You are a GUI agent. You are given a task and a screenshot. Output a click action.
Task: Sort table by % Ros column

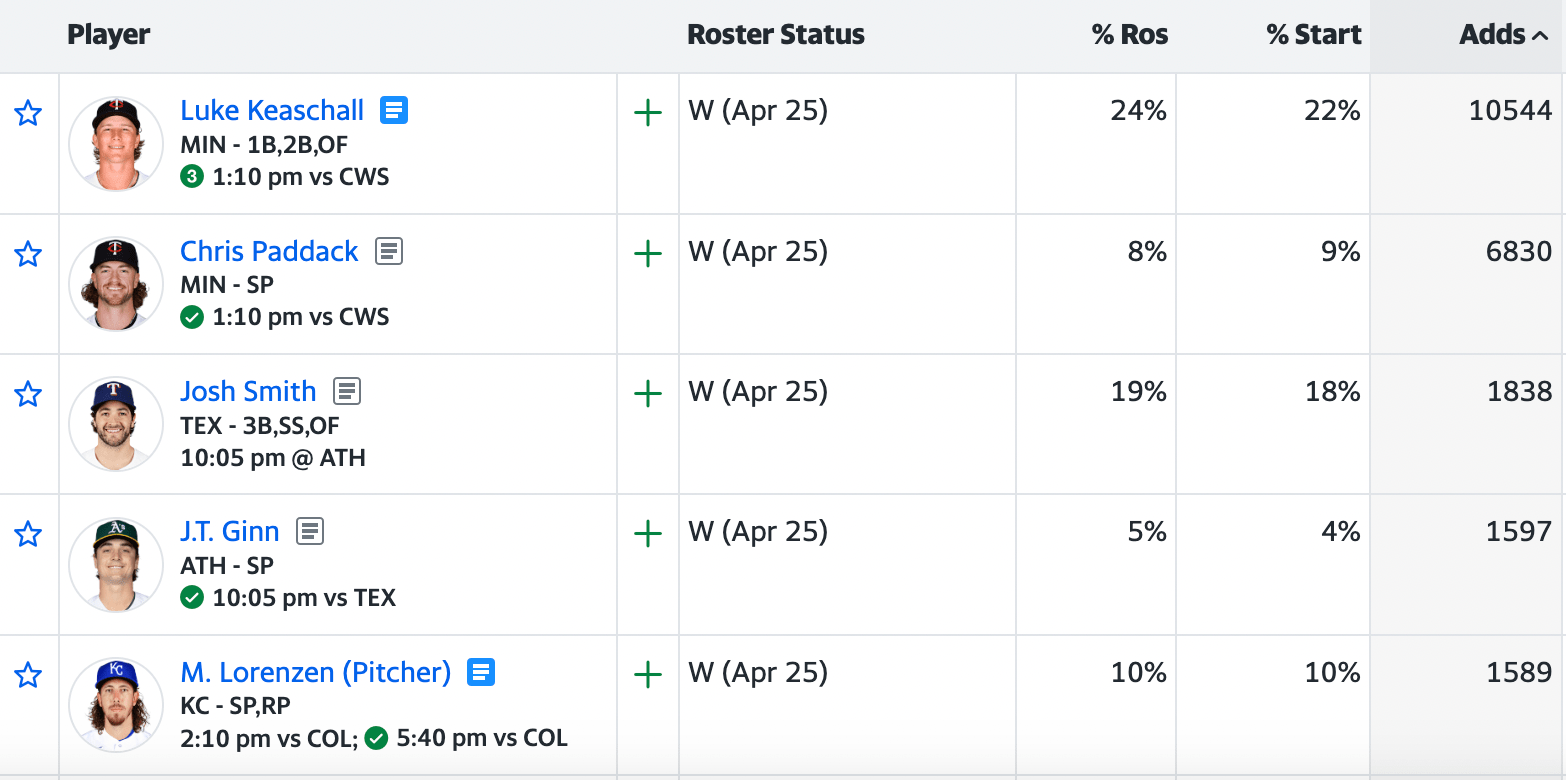[x=1130, y=35]
